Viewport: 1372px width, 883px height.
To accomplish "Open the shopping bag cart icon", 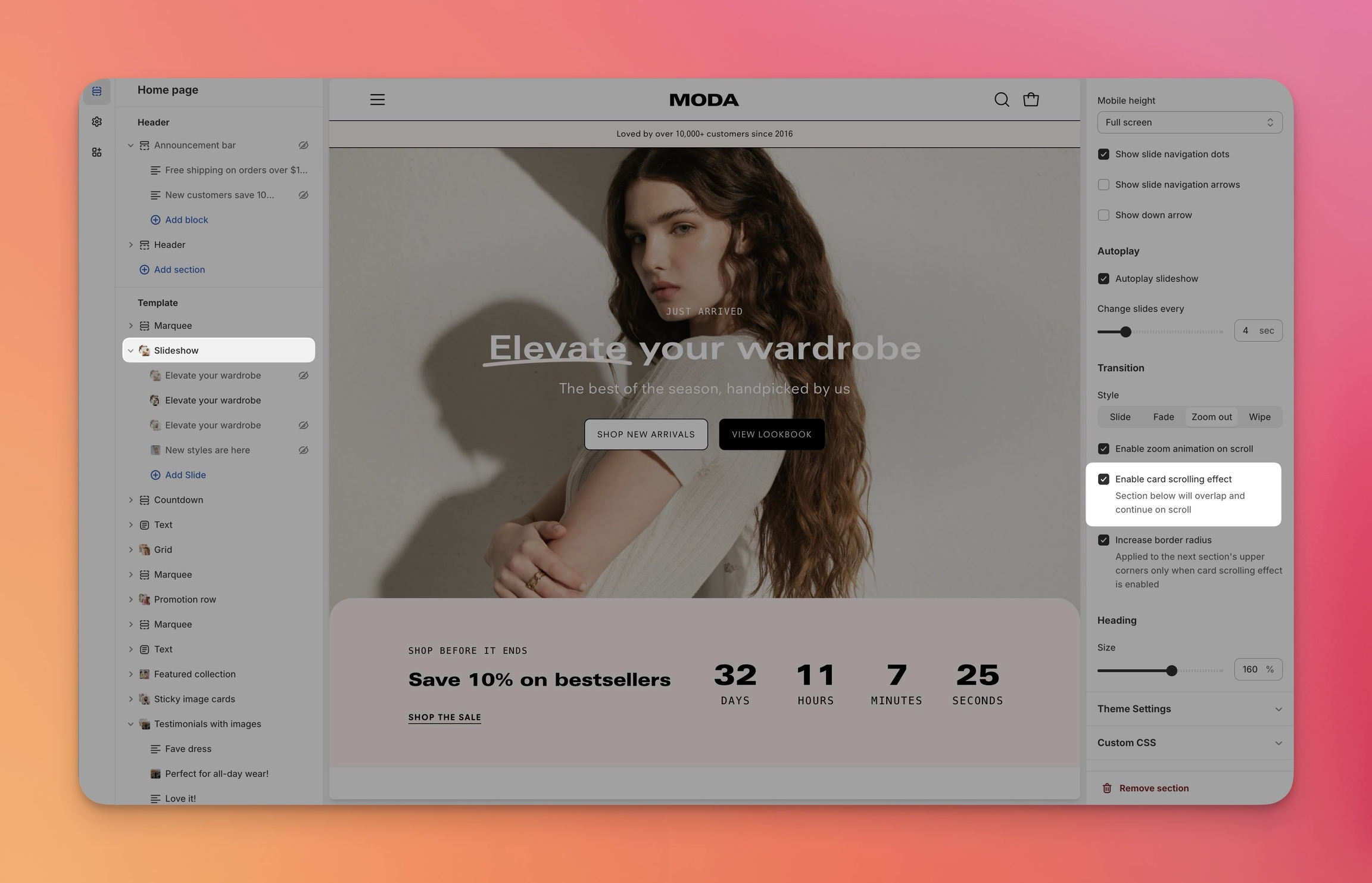I will (x=1031, y=100).
